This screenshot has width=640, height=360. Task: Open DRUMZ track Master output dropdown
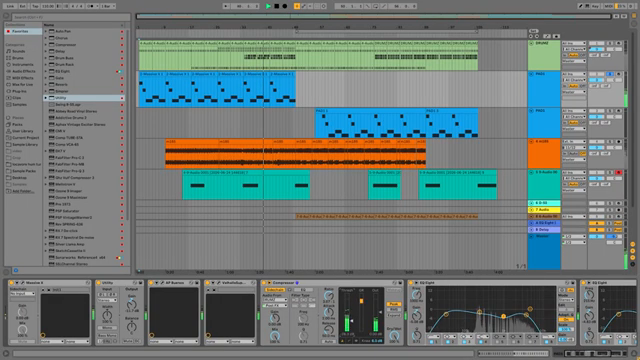(574, 61)
